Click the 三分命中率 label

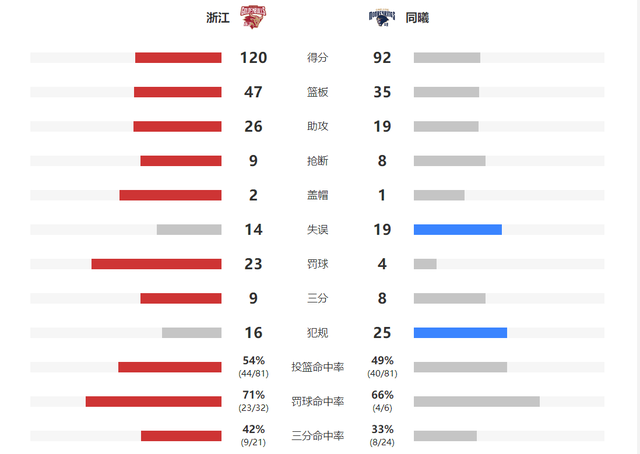[x=317, y=436]
